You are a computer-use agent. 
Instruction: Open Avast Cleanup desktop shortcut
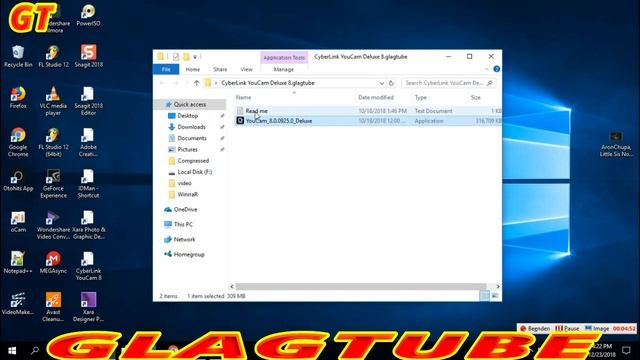tap(53, 307)
